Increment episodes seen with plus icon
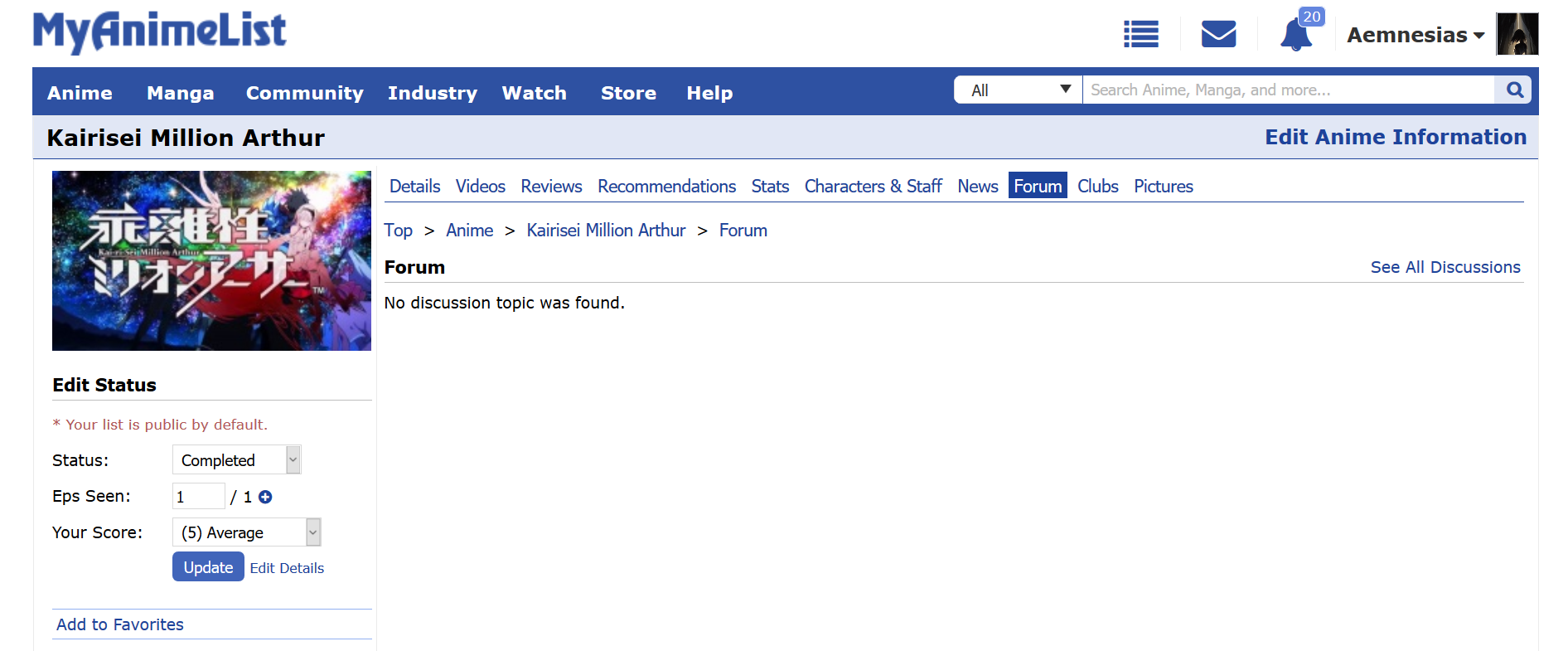1568x651 pixels. (265, 497)
